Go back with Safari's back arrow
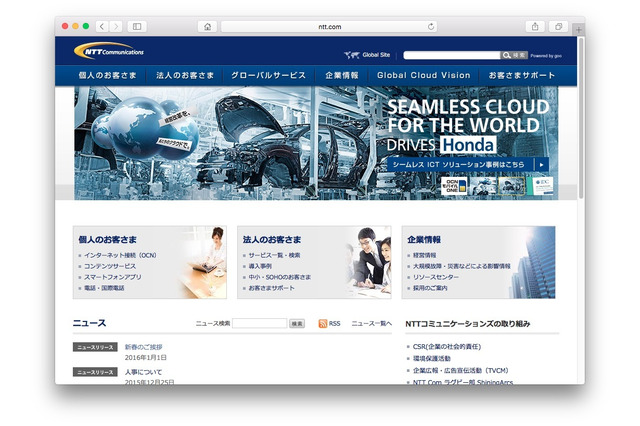This screenshot has width=640, height=426. [x=102, y=27]
